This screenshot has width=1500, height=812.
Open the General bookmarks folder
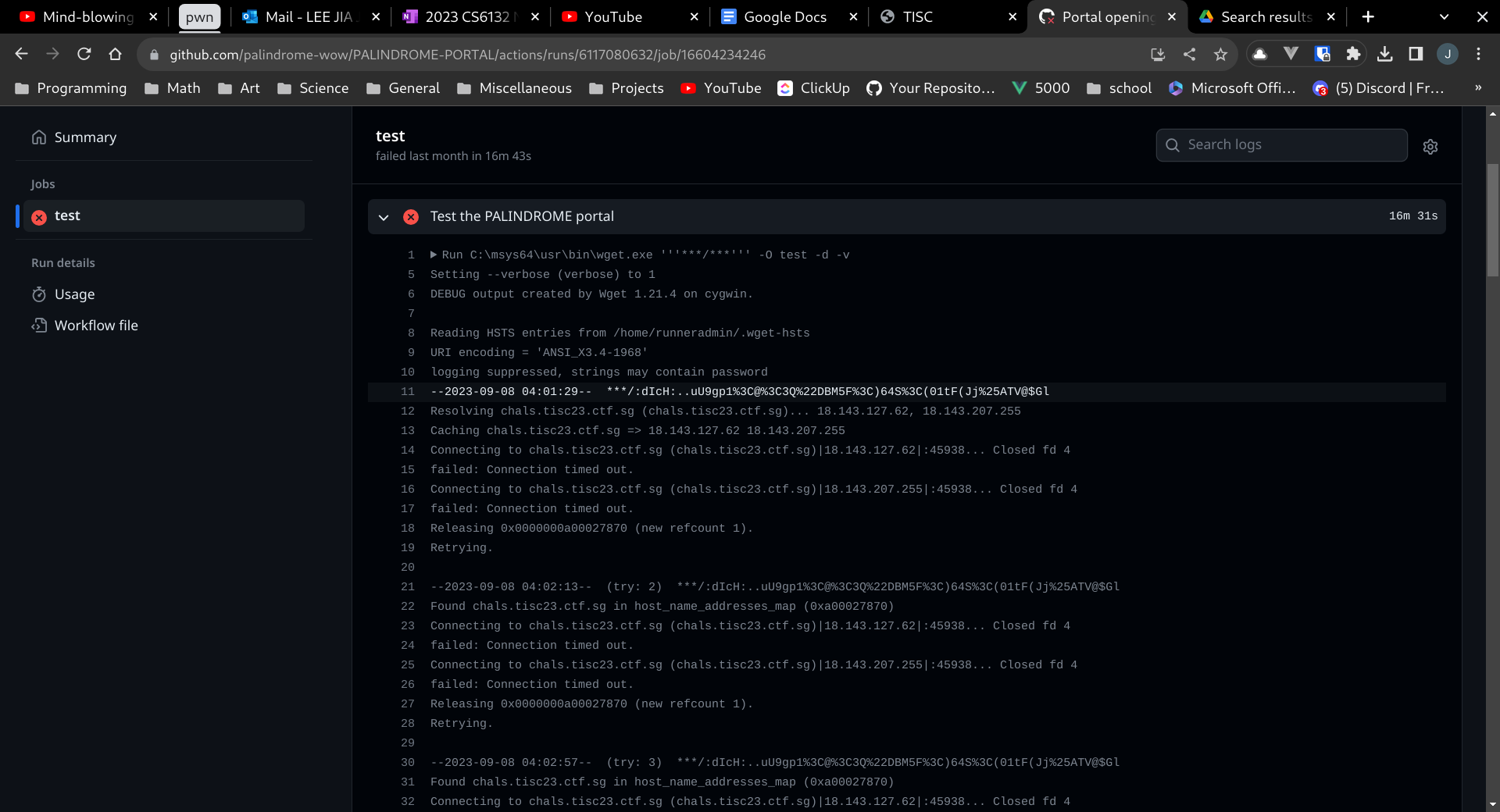(403, 88)
